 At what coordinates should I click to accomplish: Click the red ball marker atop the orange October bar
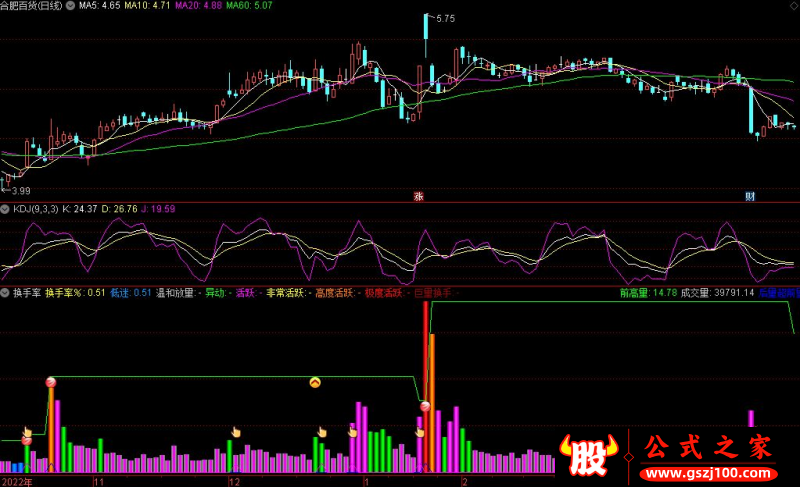coord(51,382)
